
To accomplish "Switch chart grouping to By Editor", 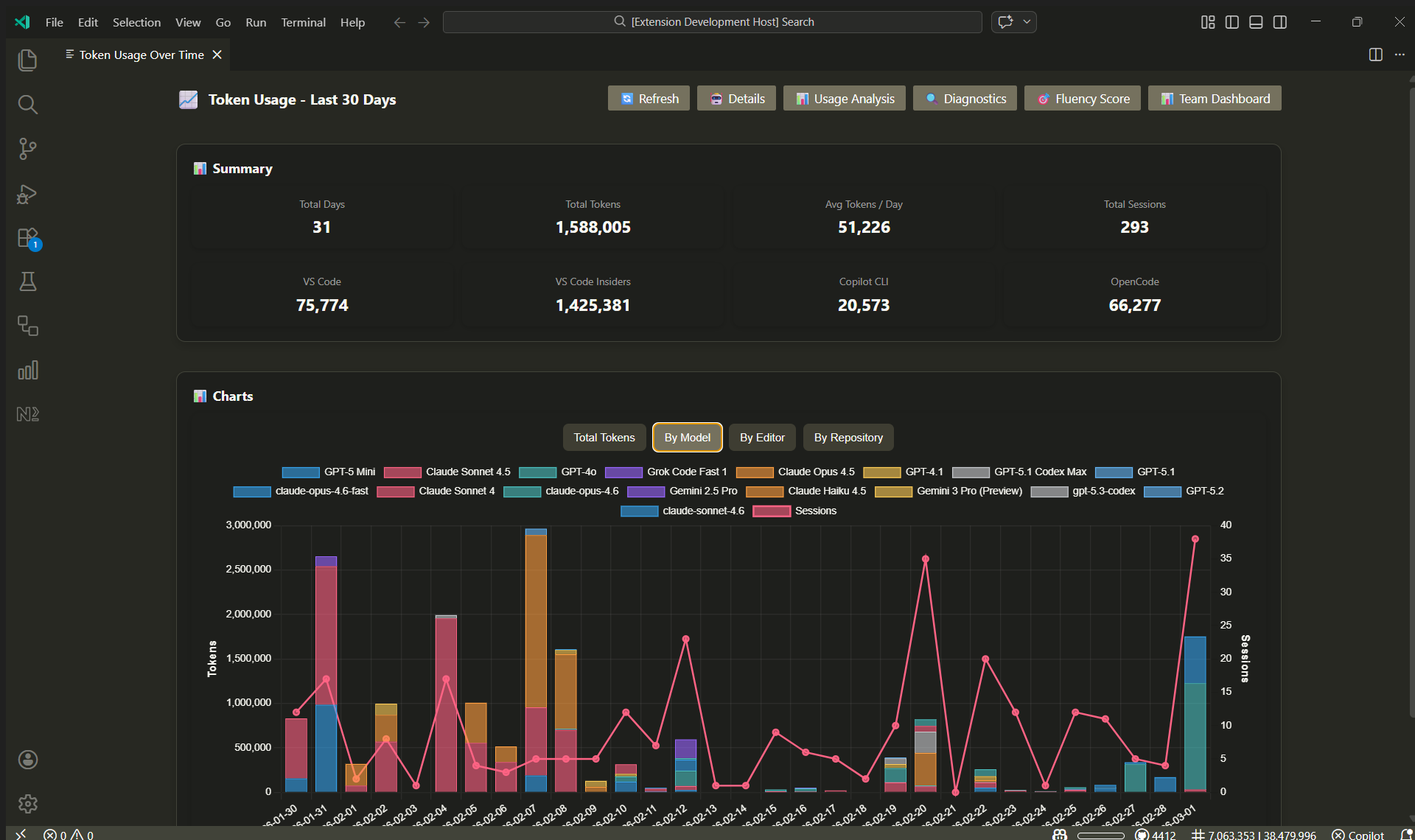I will 762,437.
